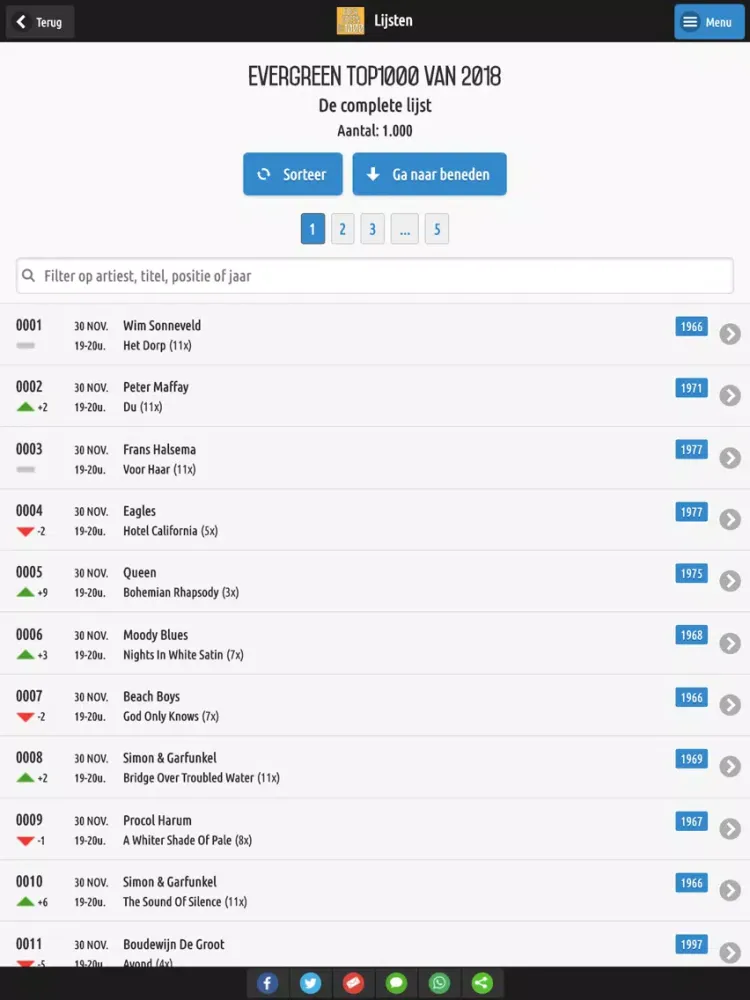Image resolution: width=750 pixels, height=1000 pixels.
Task: Click Ga naar beneden button
Action: pyautogui.click(x=429, y=174)
